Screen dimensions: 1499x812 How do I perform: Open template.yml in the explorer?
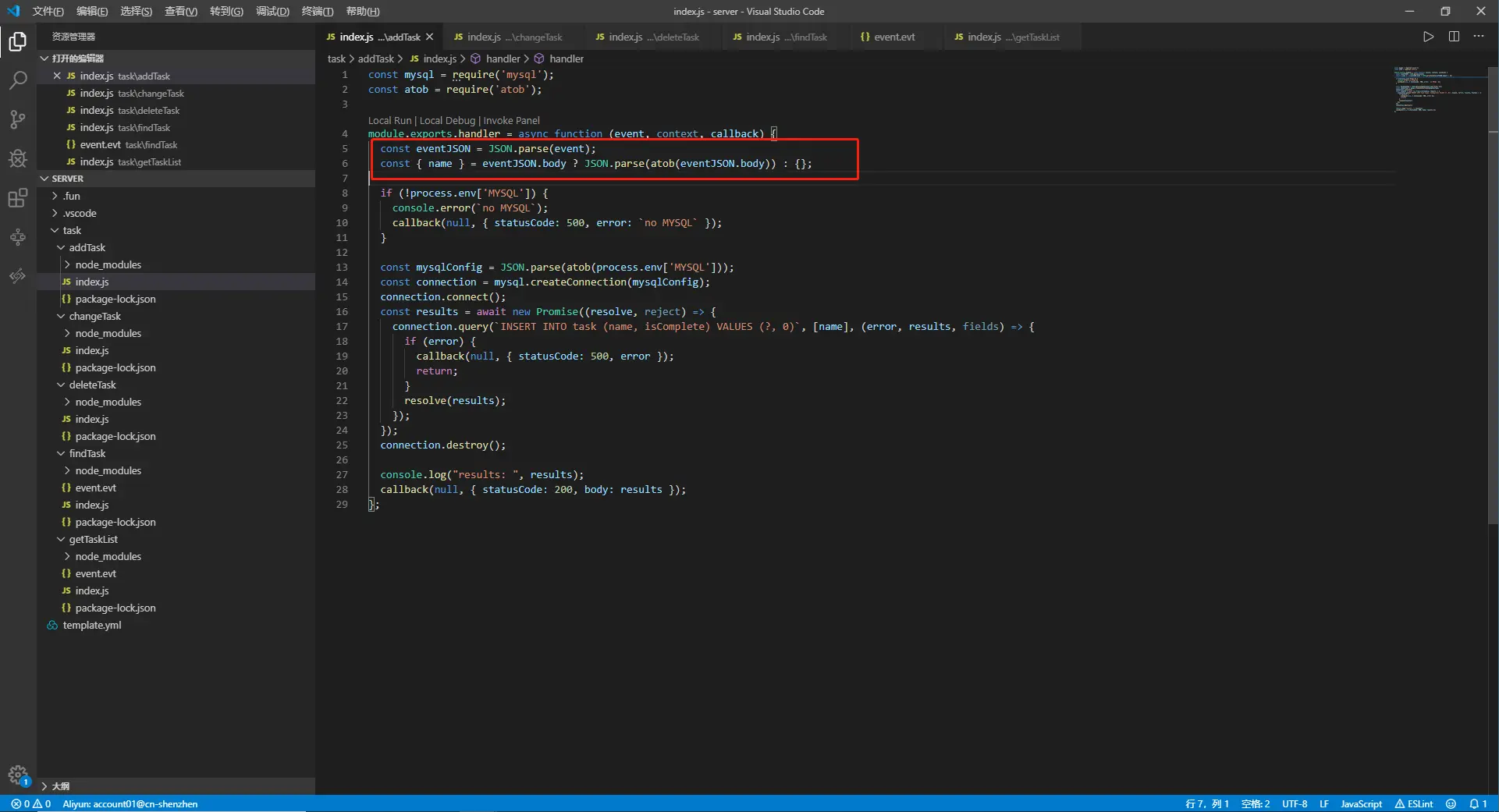92,625
